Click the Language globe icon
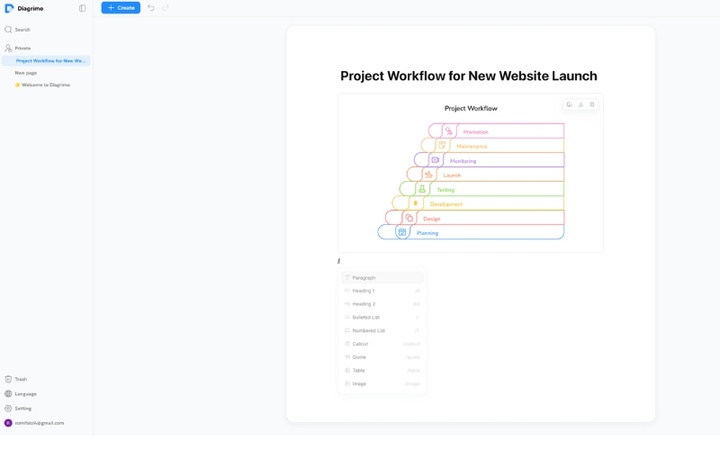This screenshot has width=720, height=450. click(8, 394)
